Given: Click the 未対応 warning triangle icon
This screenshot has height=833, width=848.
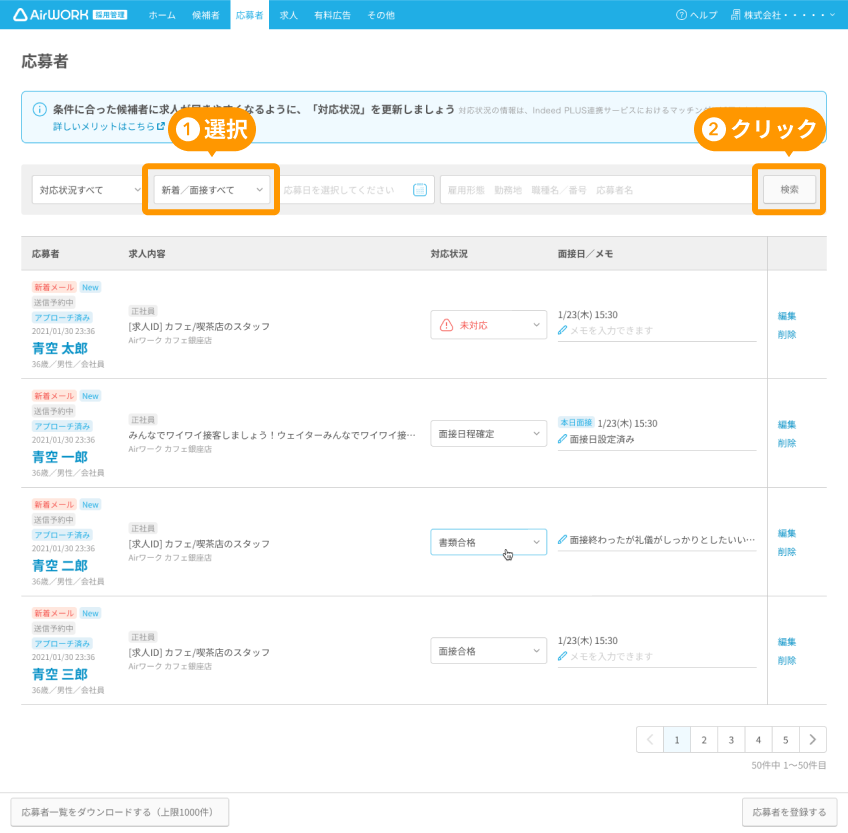Looking at the screenshot, I should click(446, 325).
